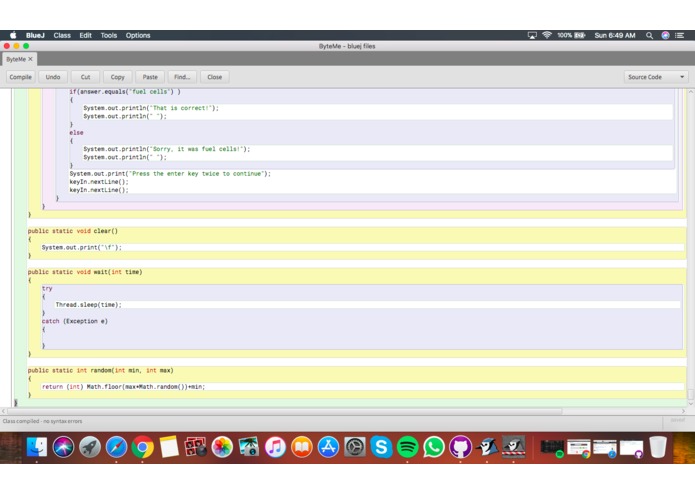Restore the minimized window with Spotify badge
This screenshot has width=695, height=494.
552,447
